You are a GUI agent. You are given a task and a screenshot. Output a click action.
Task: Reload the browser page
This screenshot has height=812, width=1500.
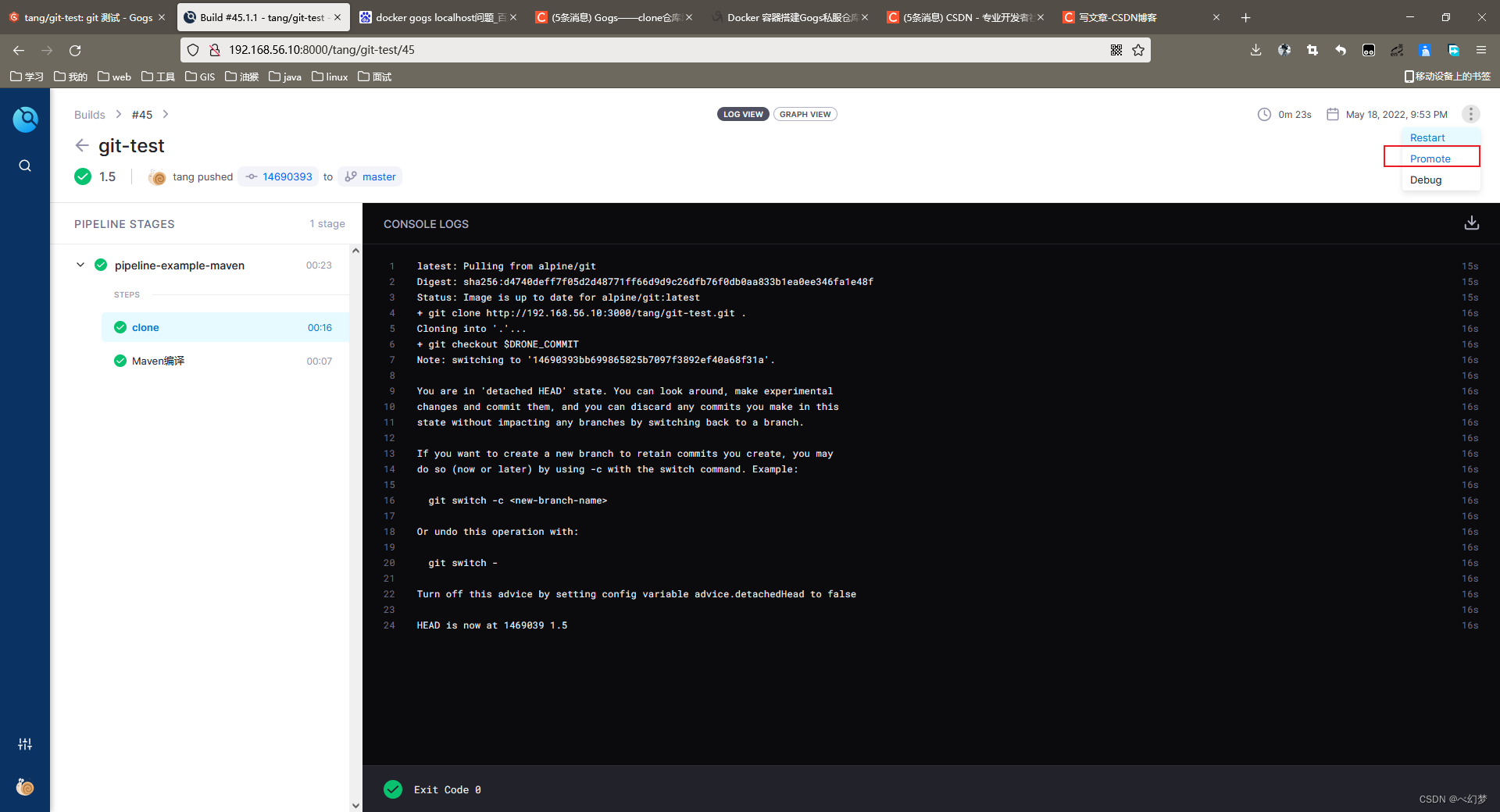coord(75,50)
